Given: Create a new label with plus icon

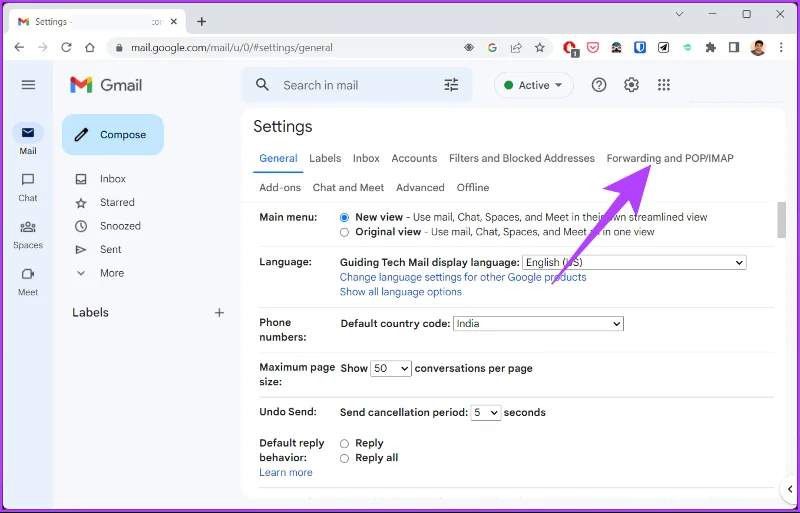Looking at the screenshot, I should [x=219, y=312].
